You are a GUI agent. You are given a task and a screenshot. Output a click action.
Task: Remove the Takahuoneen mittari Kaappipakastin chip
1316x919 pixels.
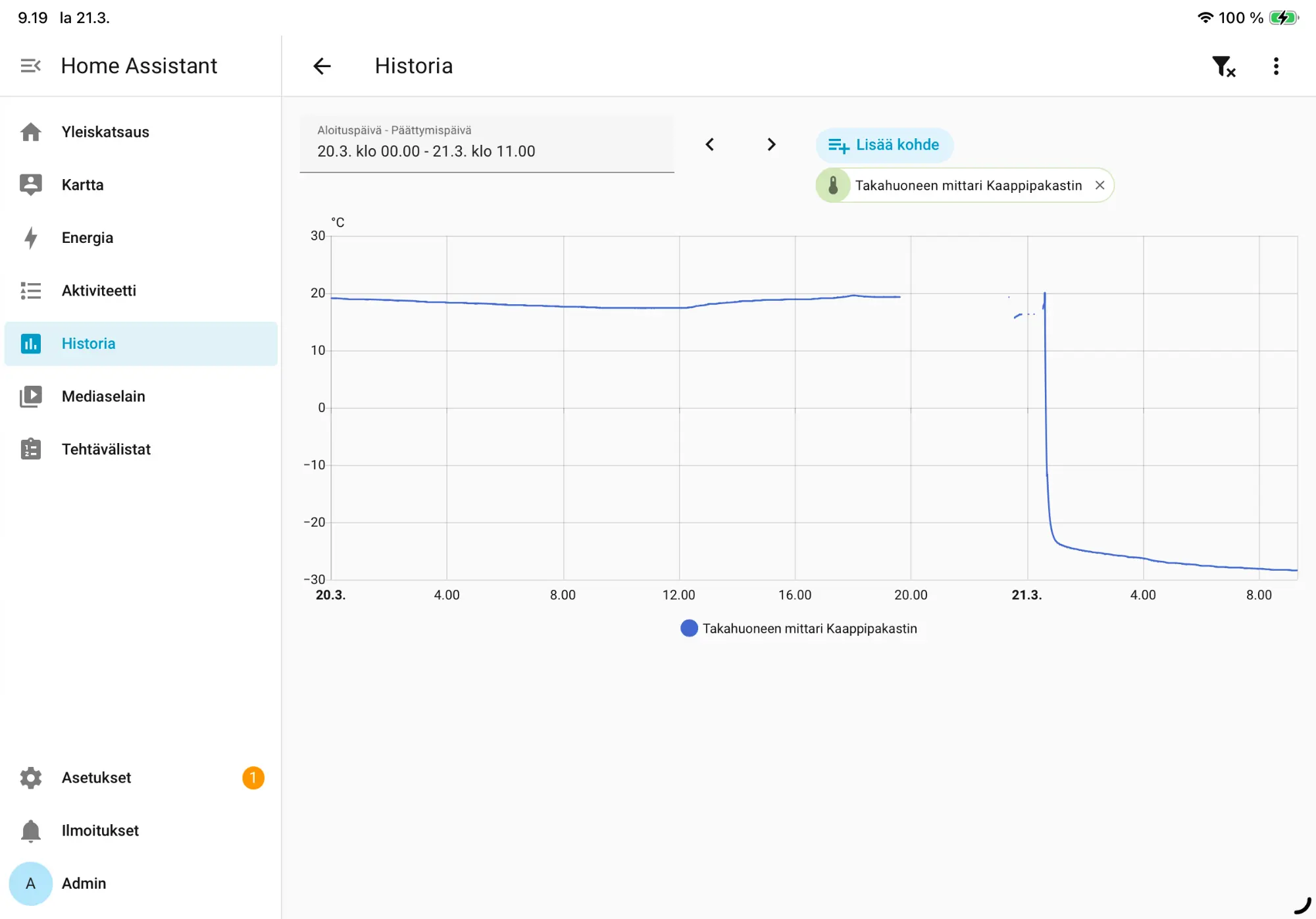coord(1100,186)
